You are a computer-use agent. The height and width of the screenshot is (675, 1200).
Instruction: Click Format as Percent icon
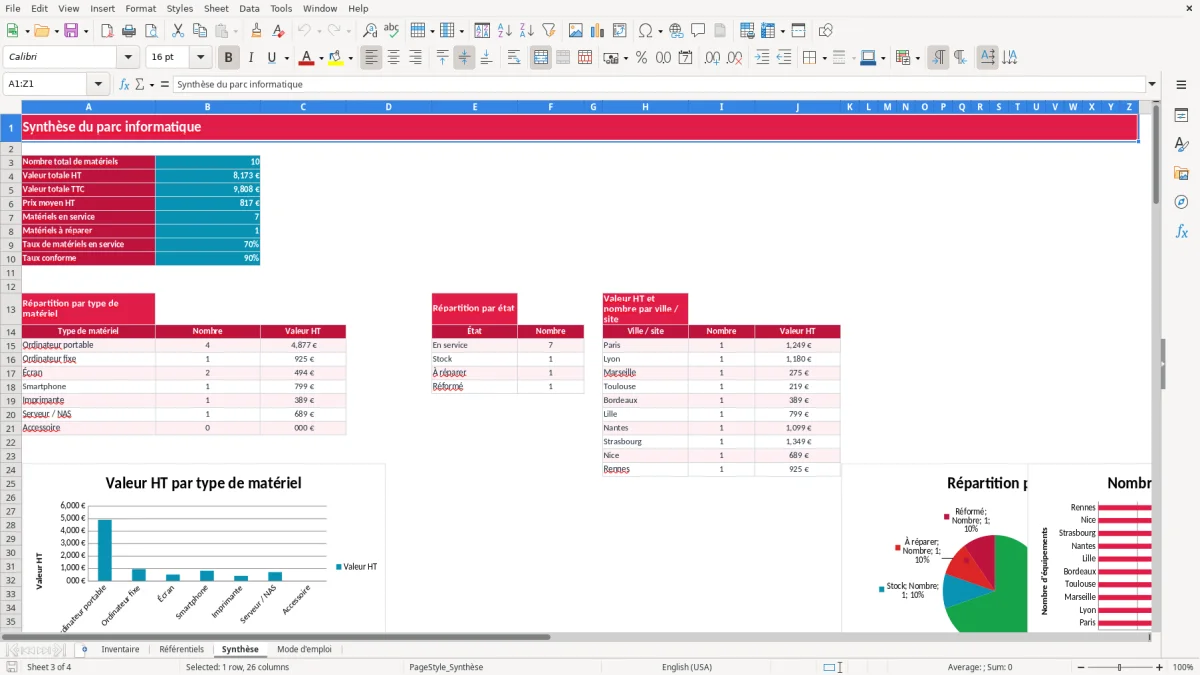(x=642, y=58)
